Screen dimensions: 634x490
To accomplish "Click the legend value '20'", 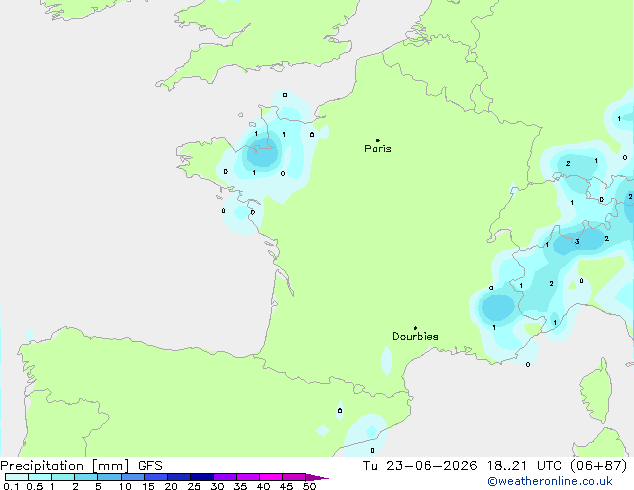I will pyautogui.click(x=171, y=486).
